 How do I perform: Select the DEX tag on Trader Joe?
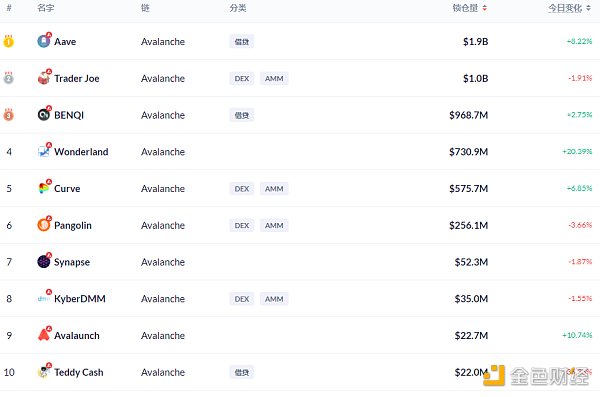point(242,78)
